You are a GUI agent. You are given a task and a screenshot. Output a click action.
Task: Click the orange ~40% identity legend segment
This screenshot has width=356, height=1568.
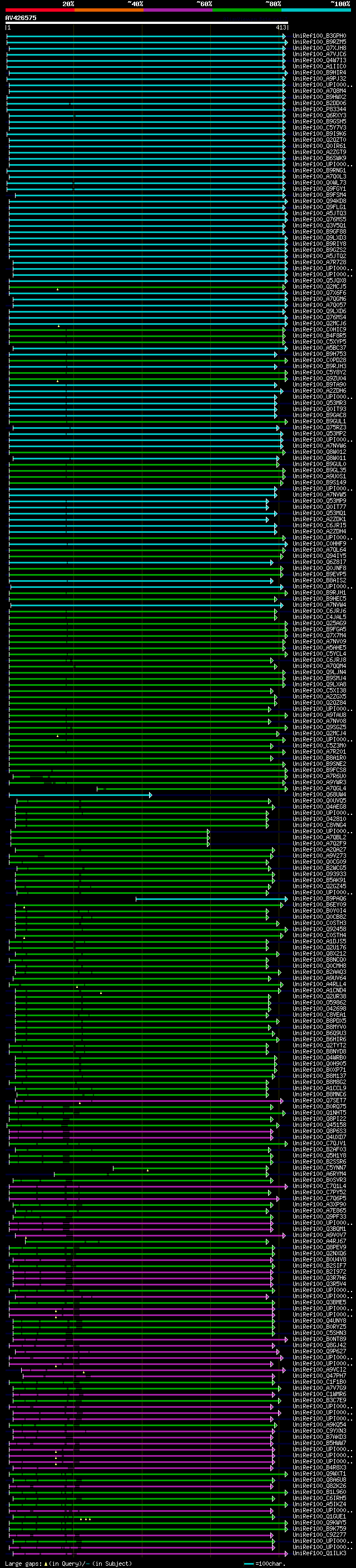click(108, 11)
